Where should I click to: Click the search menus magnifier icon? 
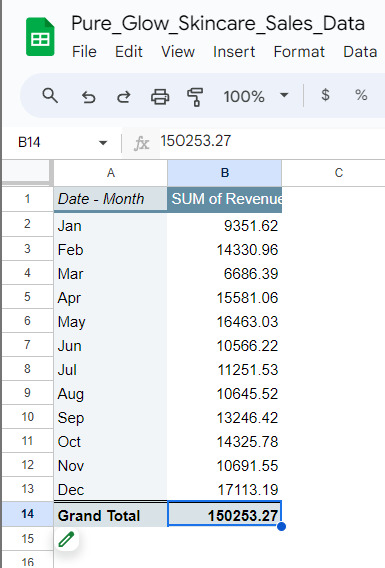pos(50,96)
